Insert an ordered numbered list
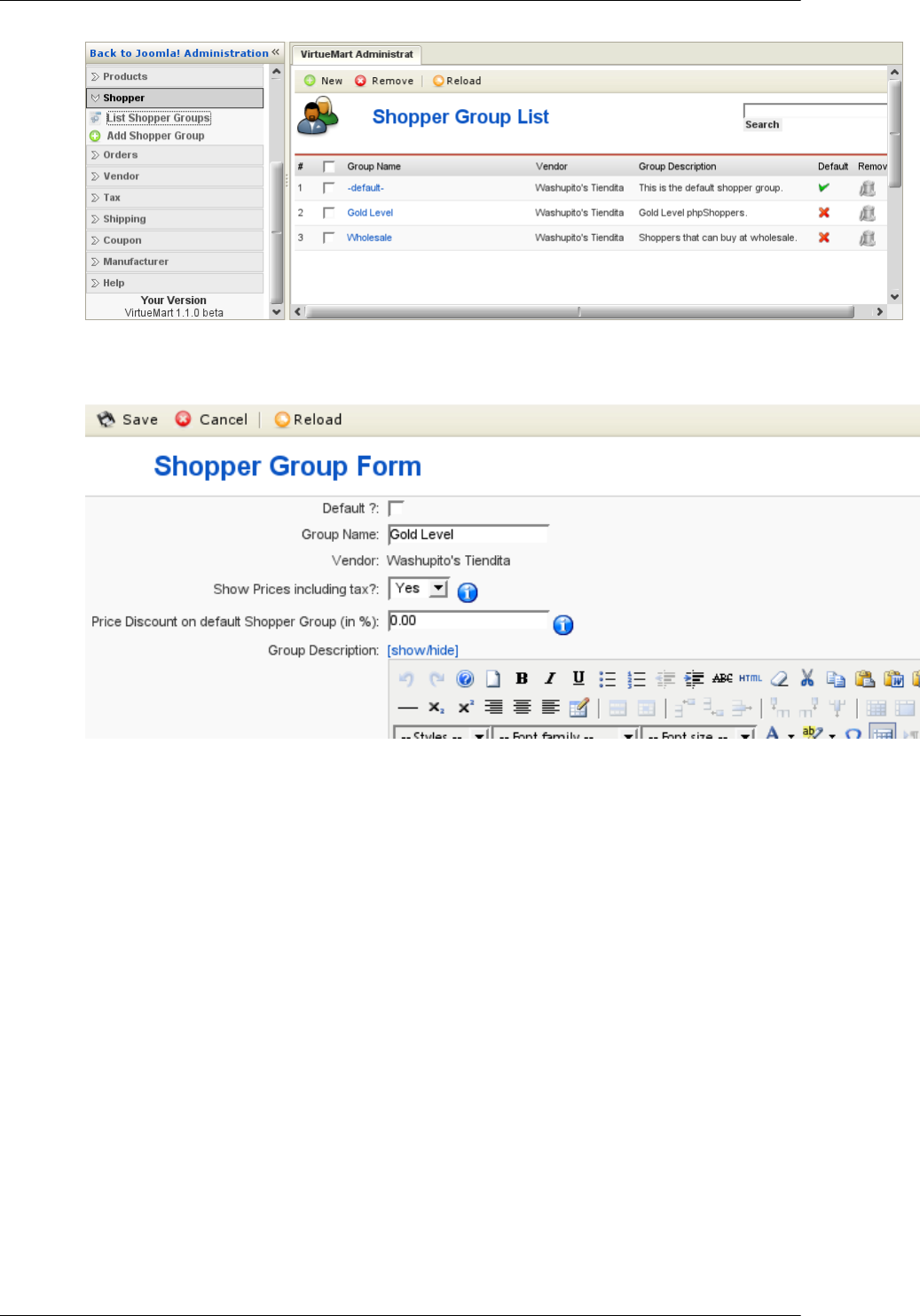 [636, 679]
